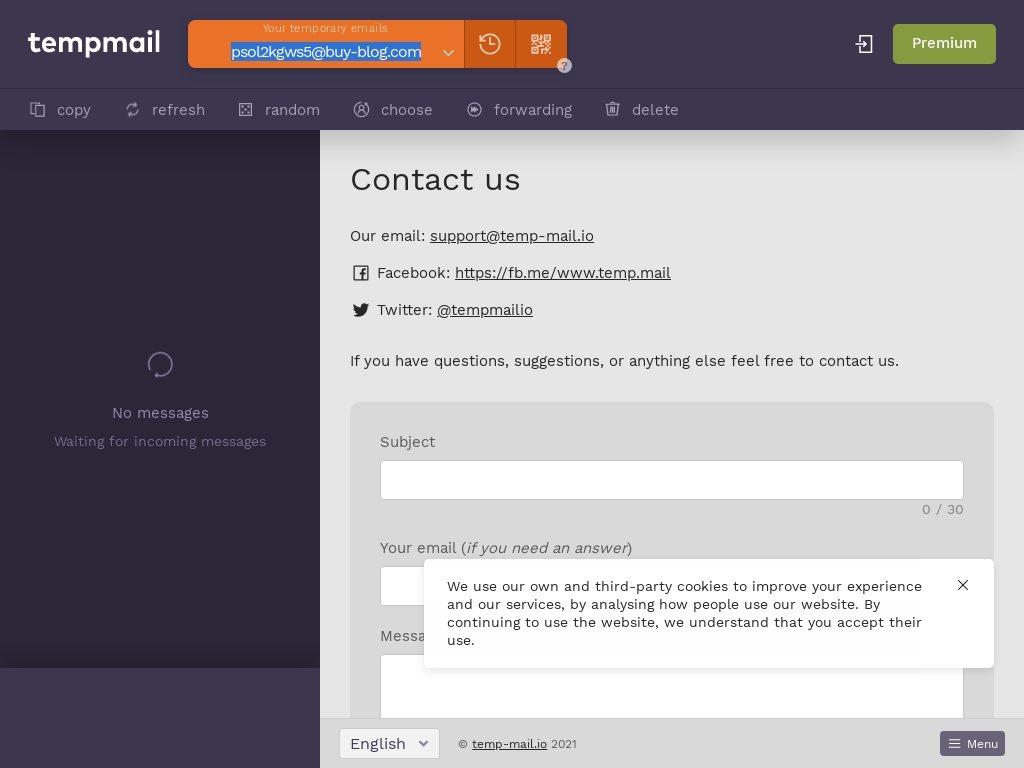Click the choose person icon
1024x768 pixels.
pyautogui.click(x=361, y=110)
